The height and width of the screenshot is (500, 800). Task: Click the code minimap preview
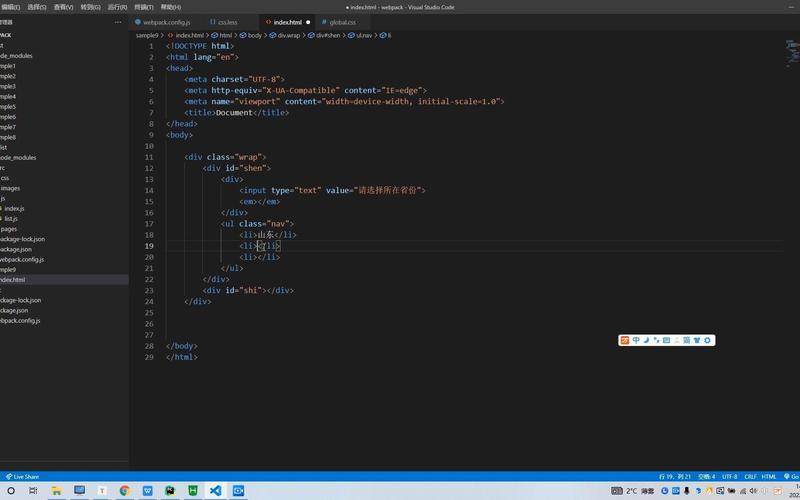coord(792,53)
